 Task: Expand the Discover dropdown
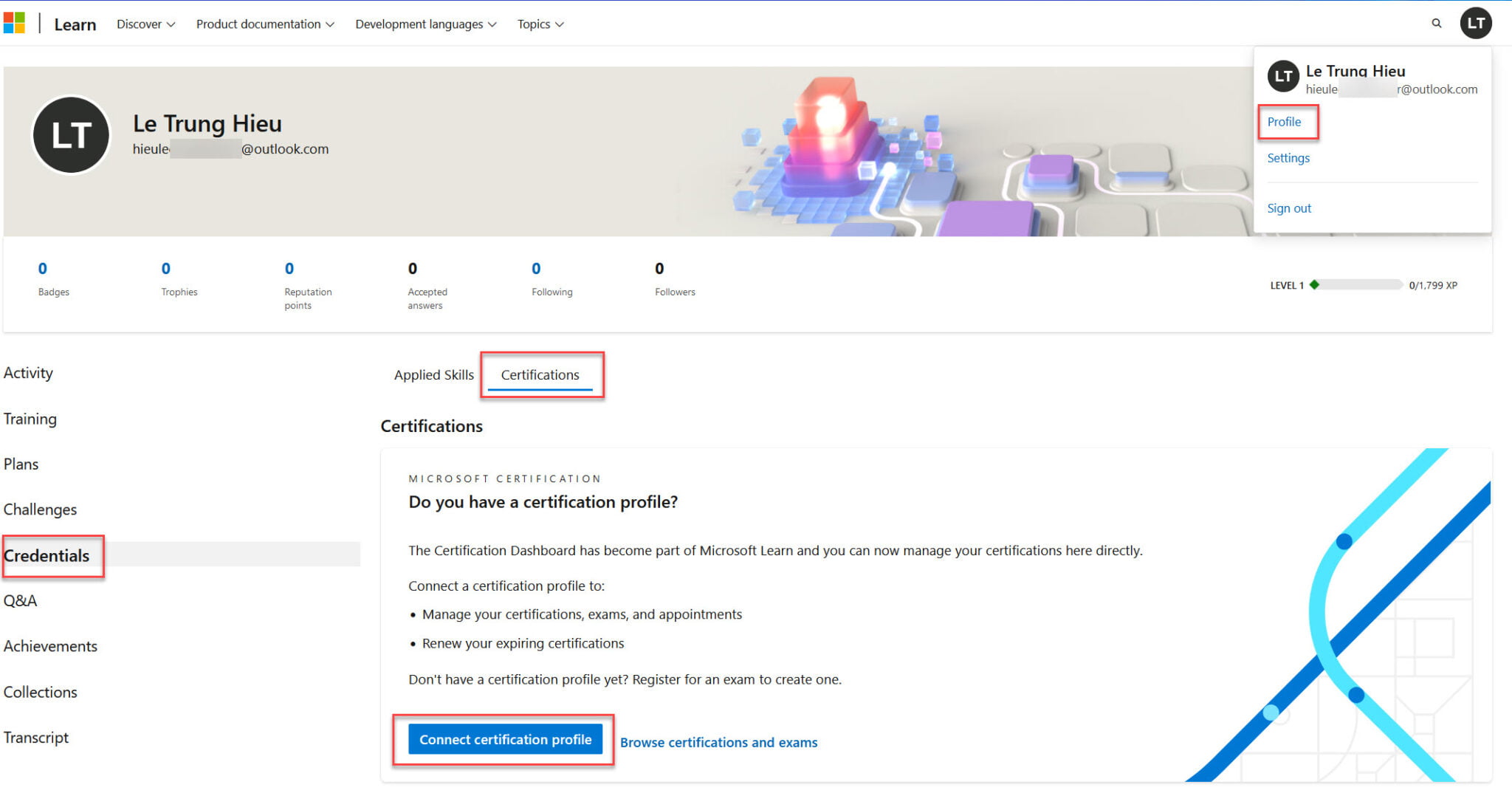(145, 24)
